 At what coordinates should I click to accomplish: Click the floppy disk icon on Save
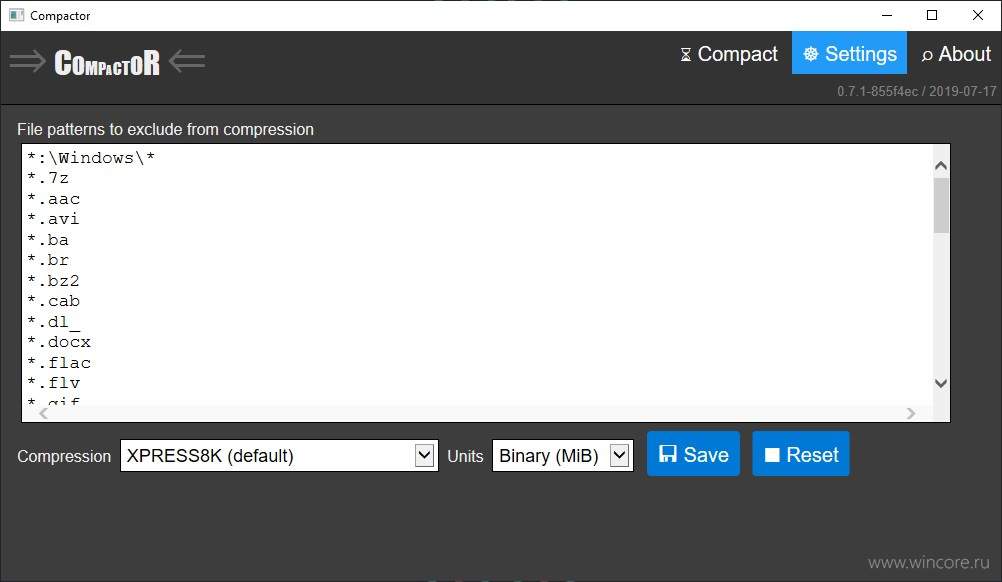pos(668,454)
